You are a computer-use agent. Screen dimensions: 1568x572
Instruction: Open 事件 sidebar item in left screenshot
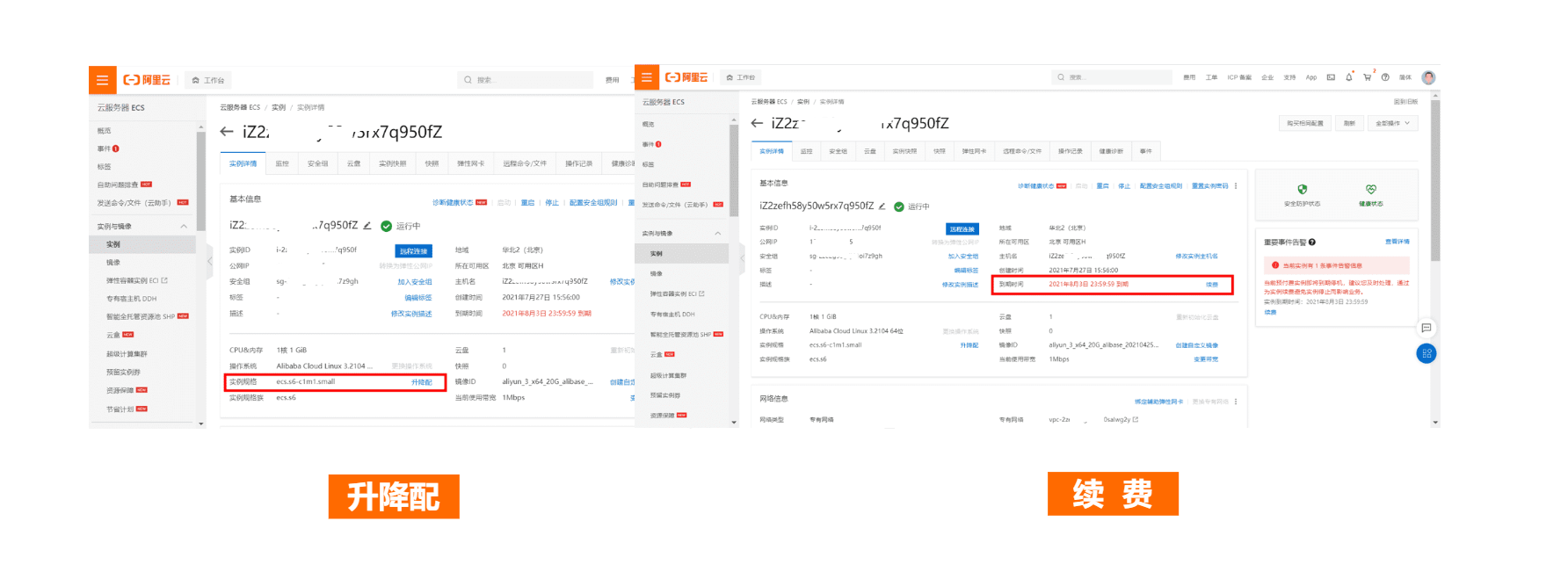[105, 148]
